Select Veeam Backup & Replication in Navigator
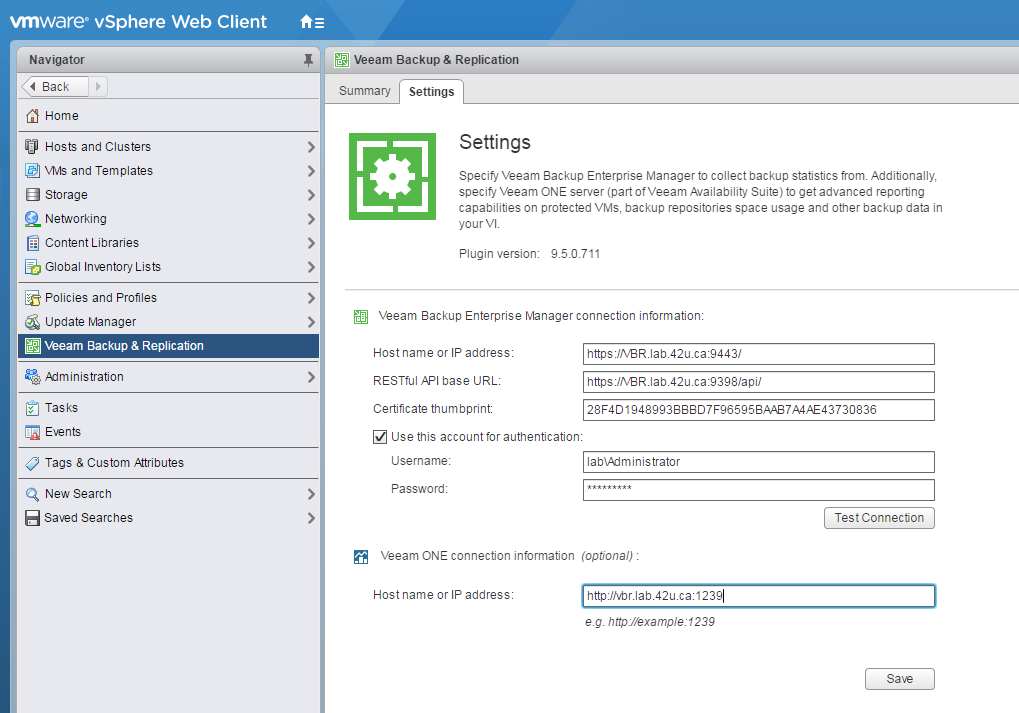Screen dimensions: 1019x713 pos(122,346)
